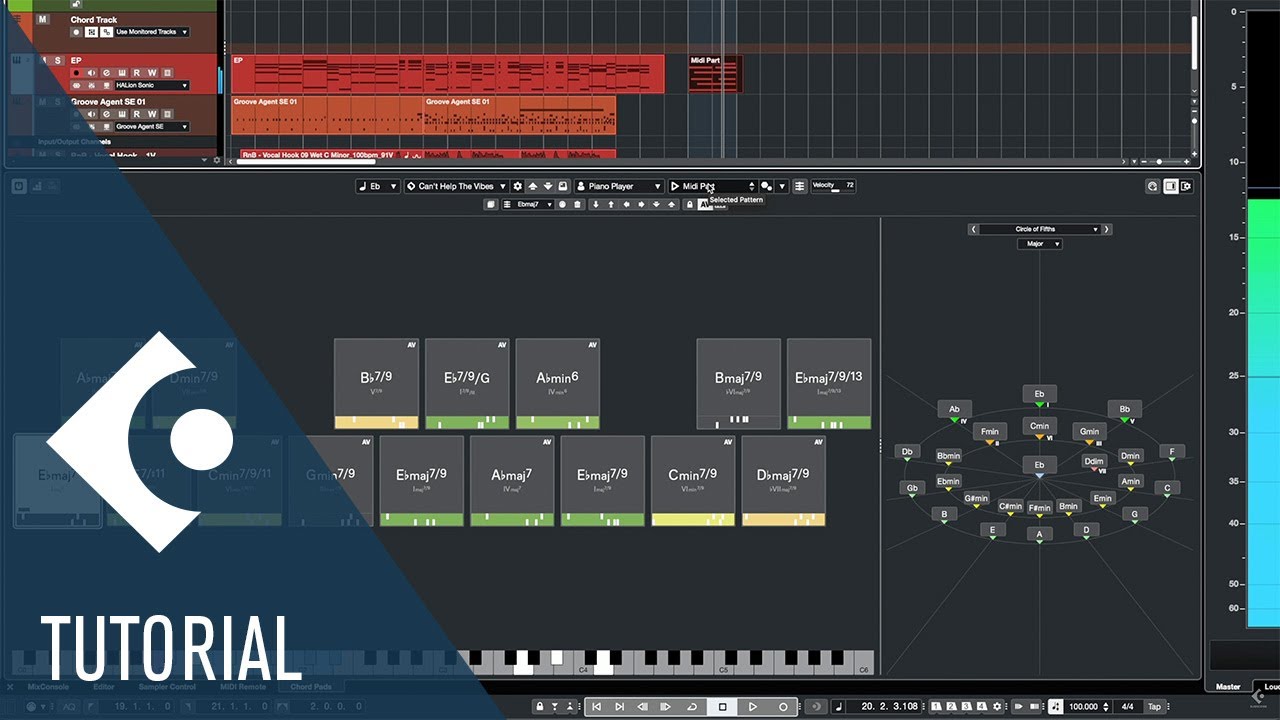Viewport: 1280px width, 720px height.
Task: Click the Record button in transport
Action: tap(783, 707)
